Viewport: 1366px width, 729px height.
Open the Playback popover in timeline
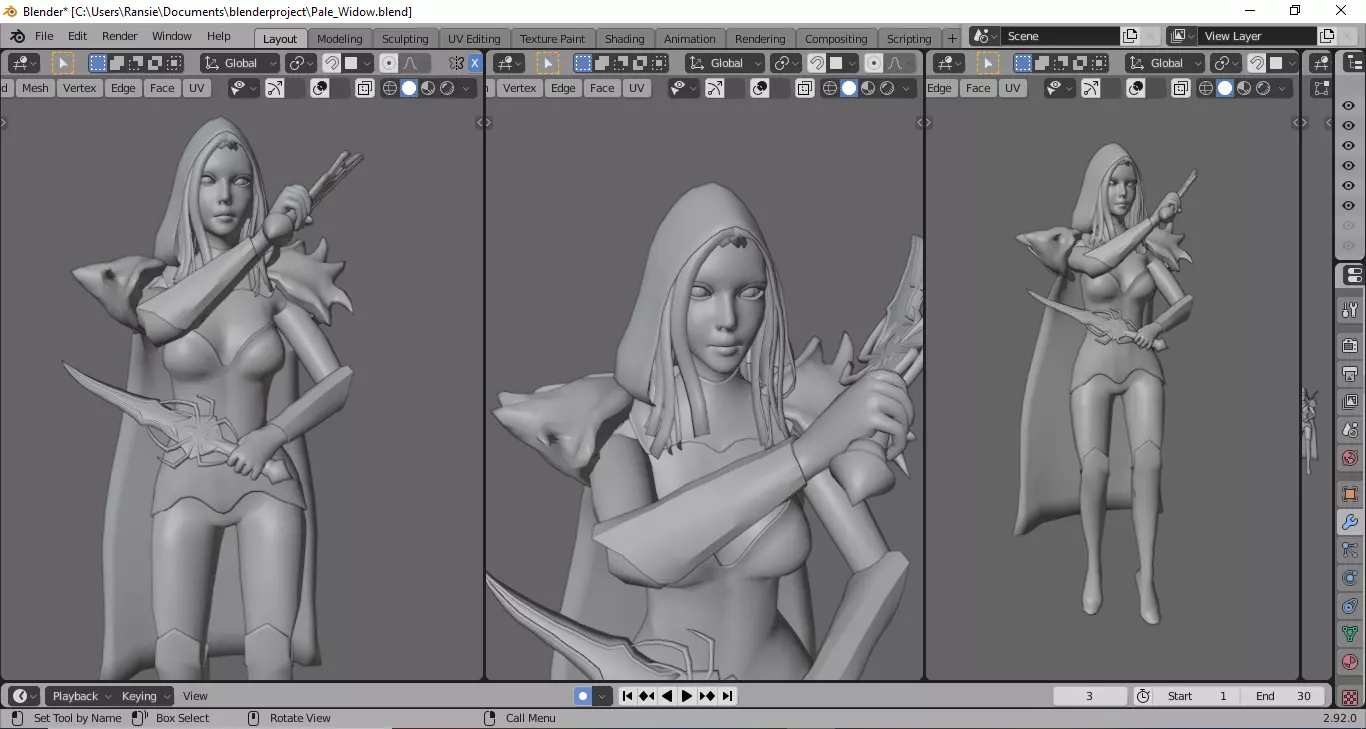coord(81,696)
